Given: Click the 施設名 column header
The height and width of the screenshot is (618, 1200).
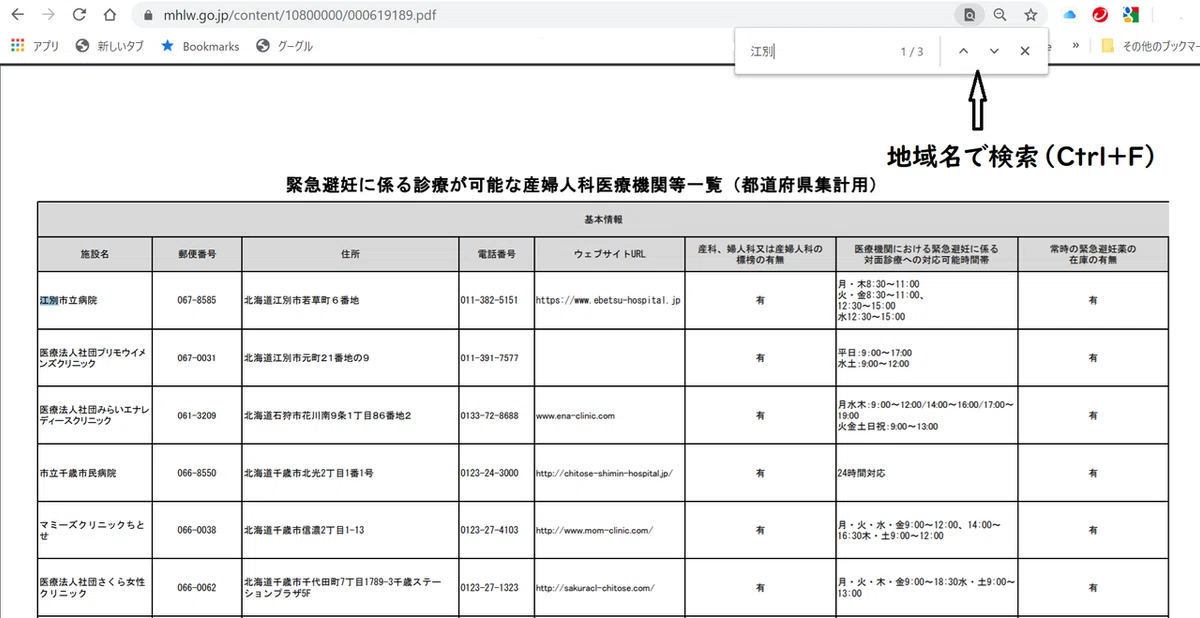Looking at the screenshot, I should click(x=95, y=254).
